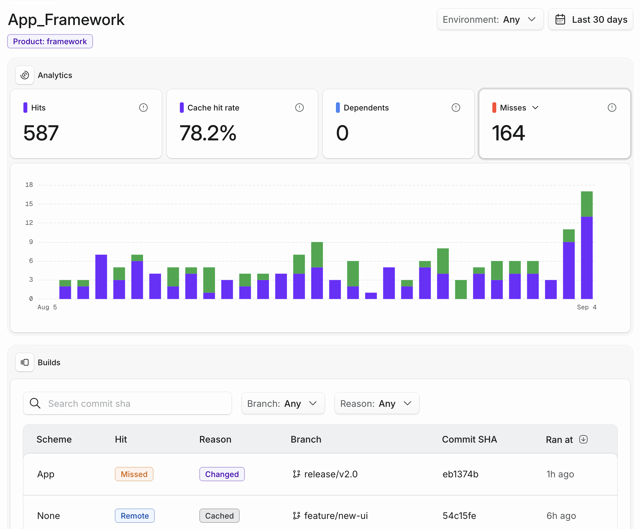Click the App_Framework page title
The image size is (640, 529).
[66, 20]
